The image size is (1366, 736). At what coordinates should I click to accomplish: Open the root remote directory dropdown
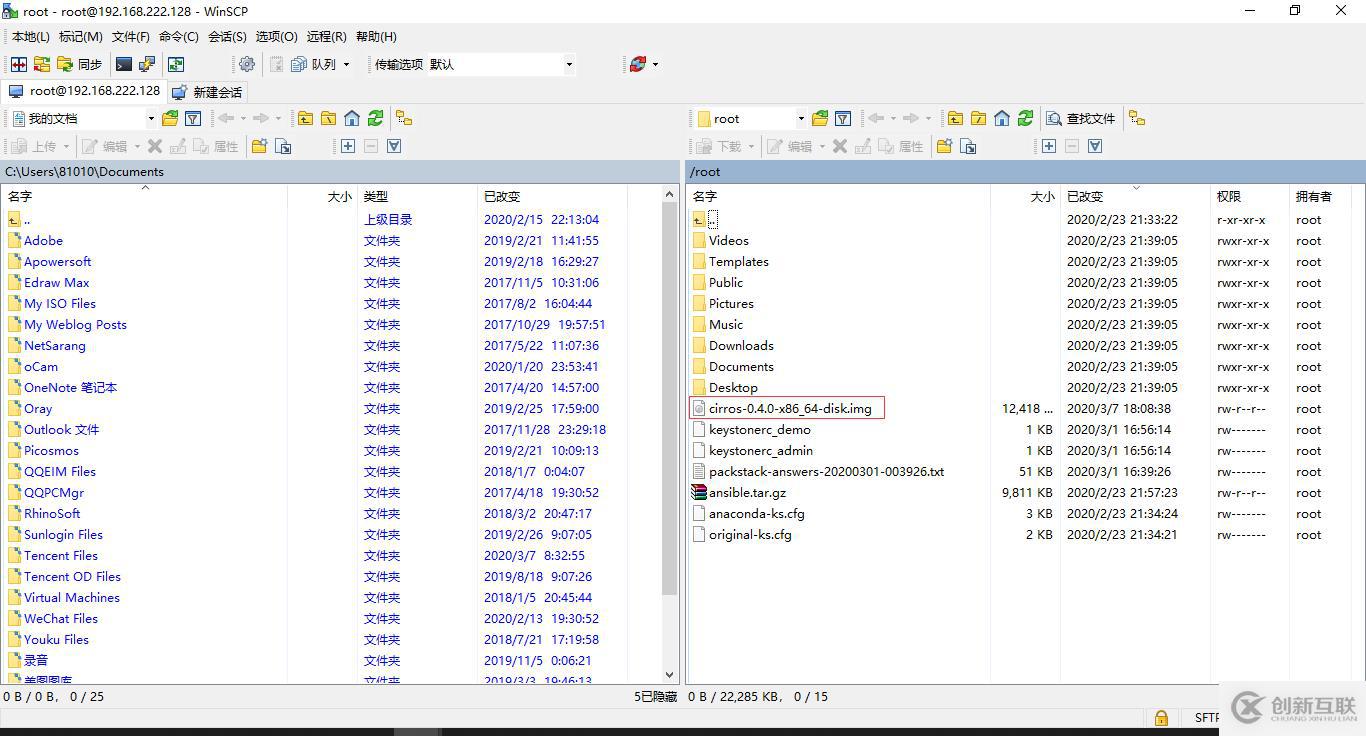tap(801, 118)
